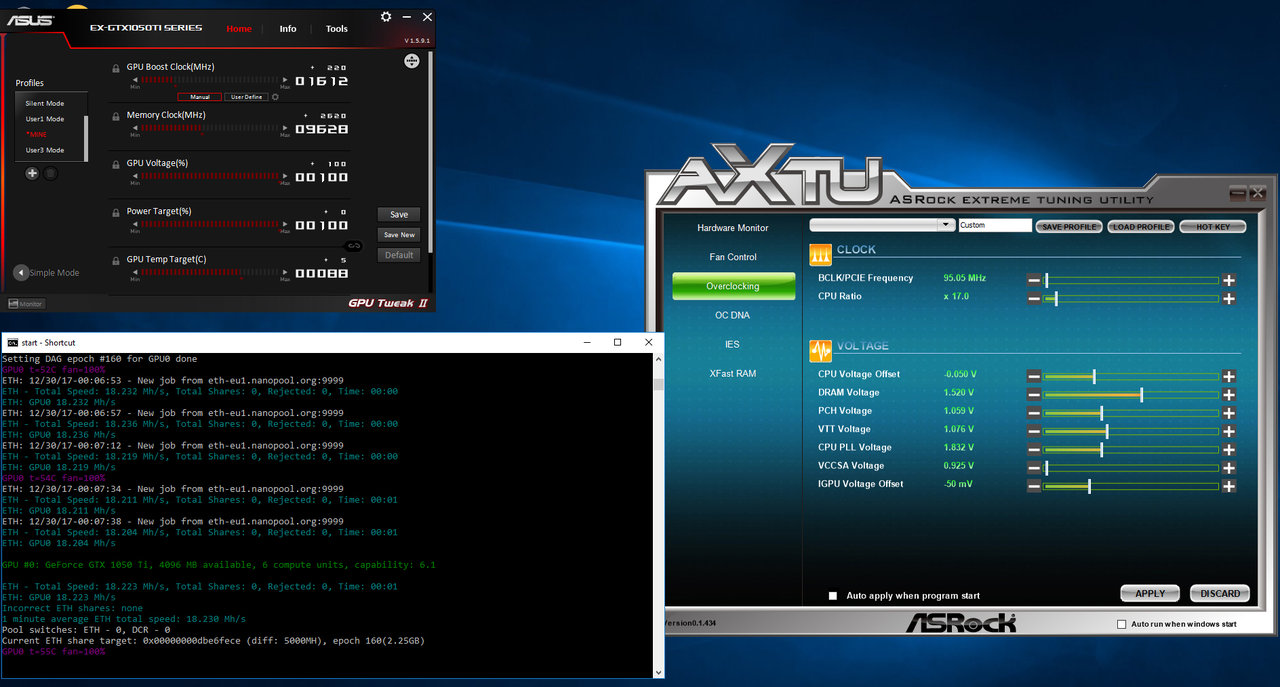Click the round sort icon above GPU Tweak scrollbar
Viewport: 1280px width, 687px height.
coord(411,61)
